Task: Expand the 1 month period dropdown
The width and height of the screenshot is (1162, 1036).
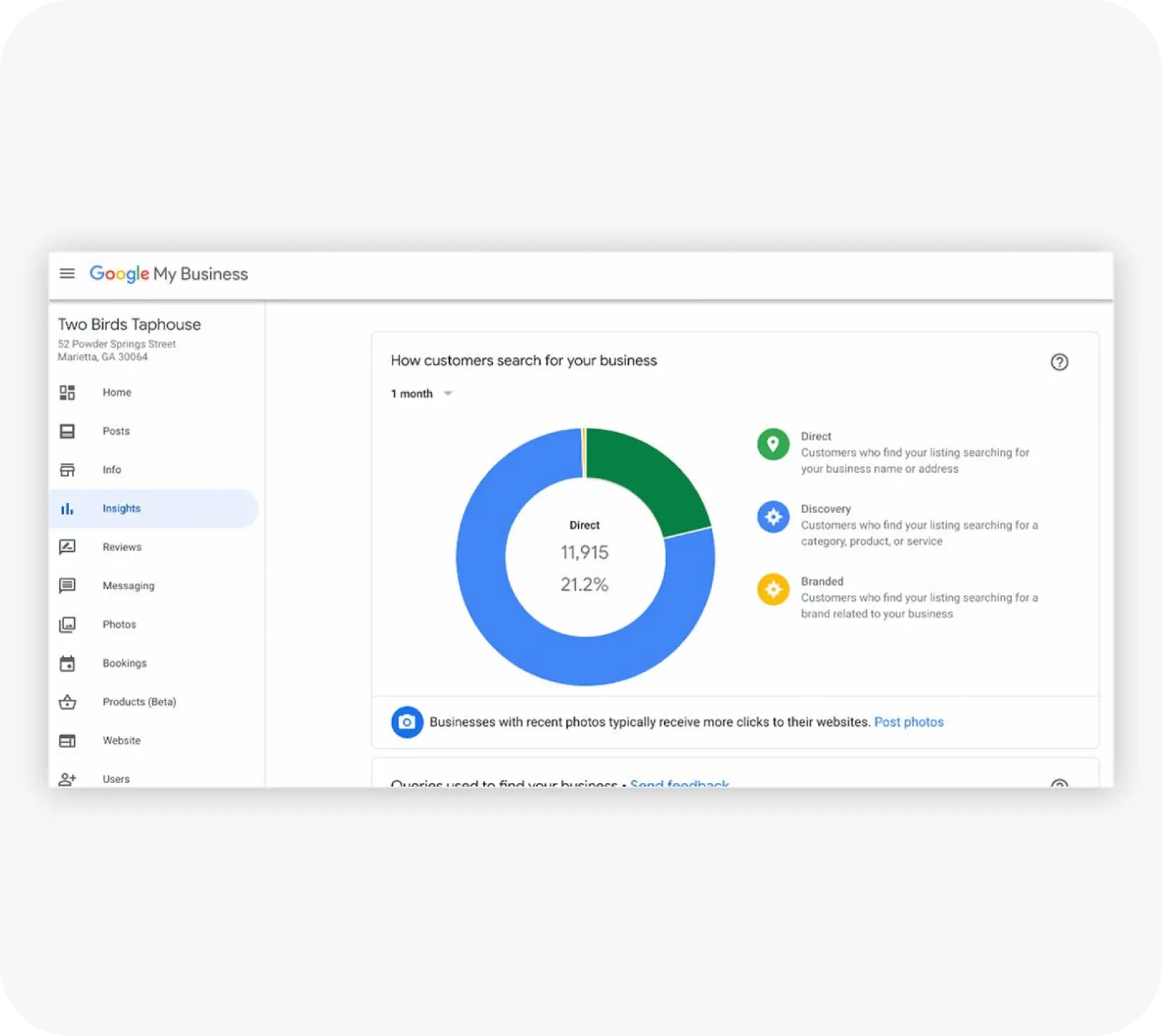Action: pos(422,394)
